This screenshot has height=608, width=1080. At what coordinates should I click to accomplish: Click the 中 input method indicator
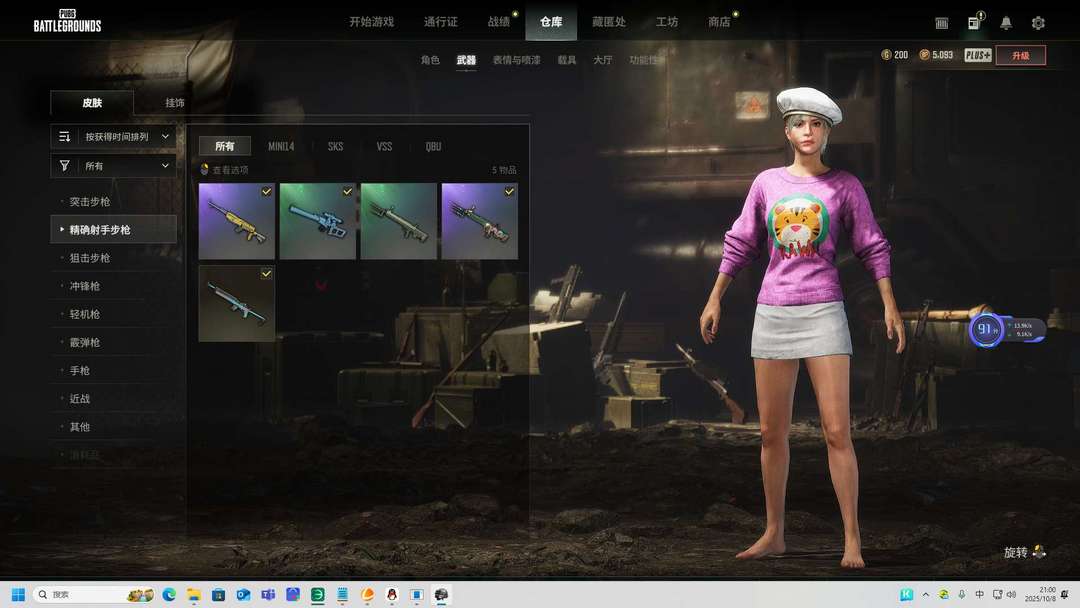tap(979, 594)
